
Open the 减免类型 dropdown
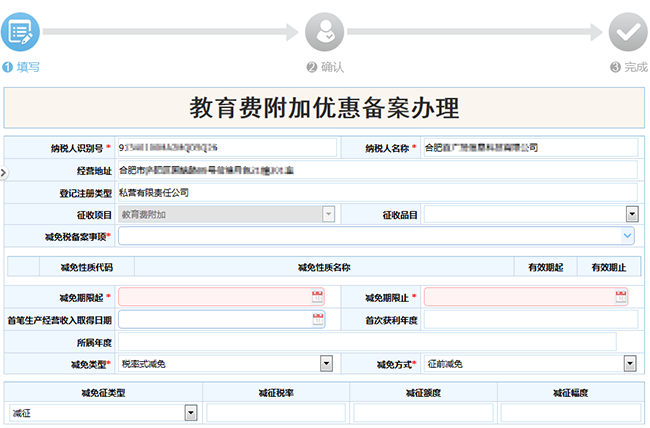(x=325, y=364)
